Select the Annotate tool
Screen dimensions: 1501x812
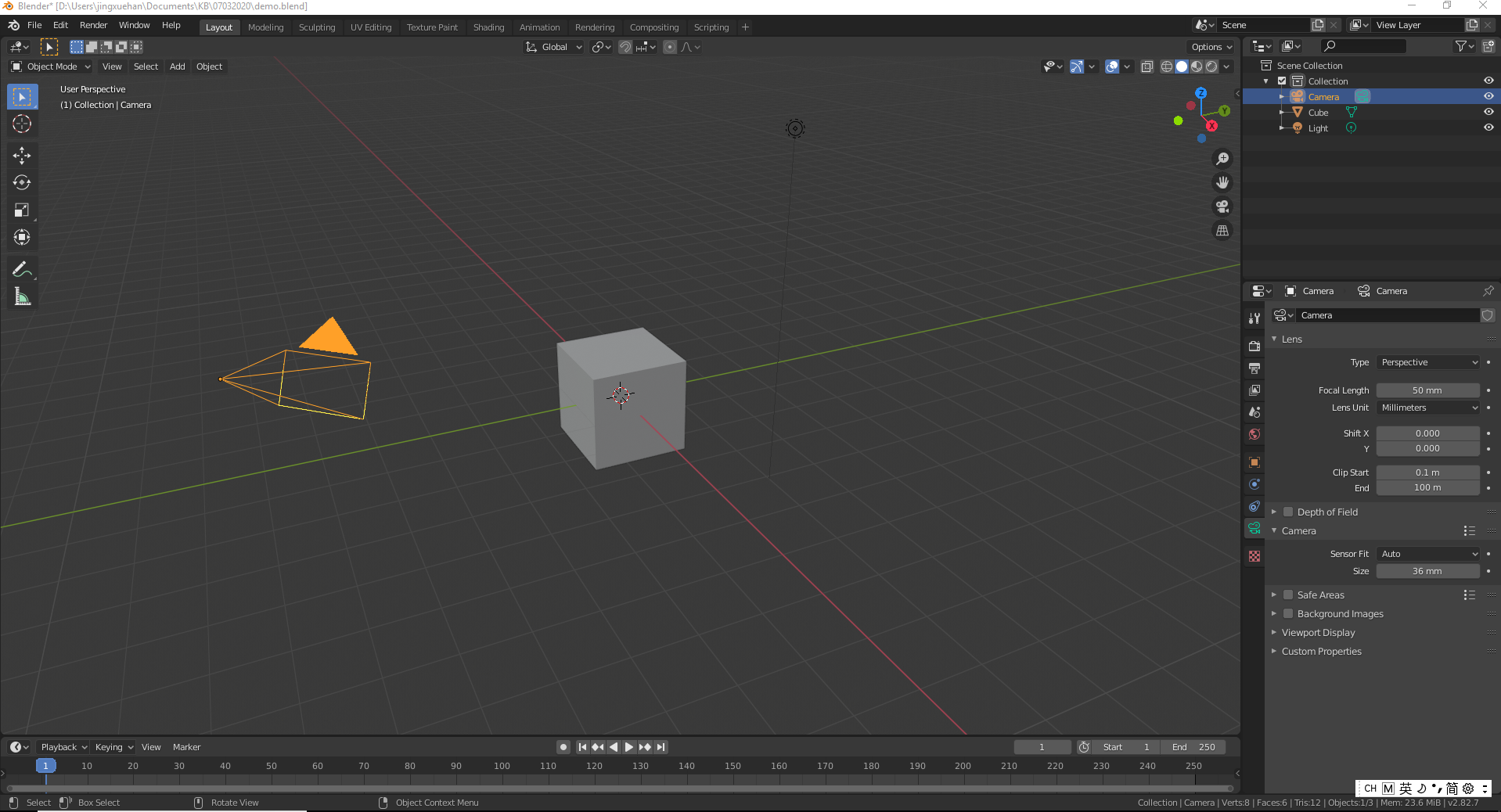click(x=22, y=269)
